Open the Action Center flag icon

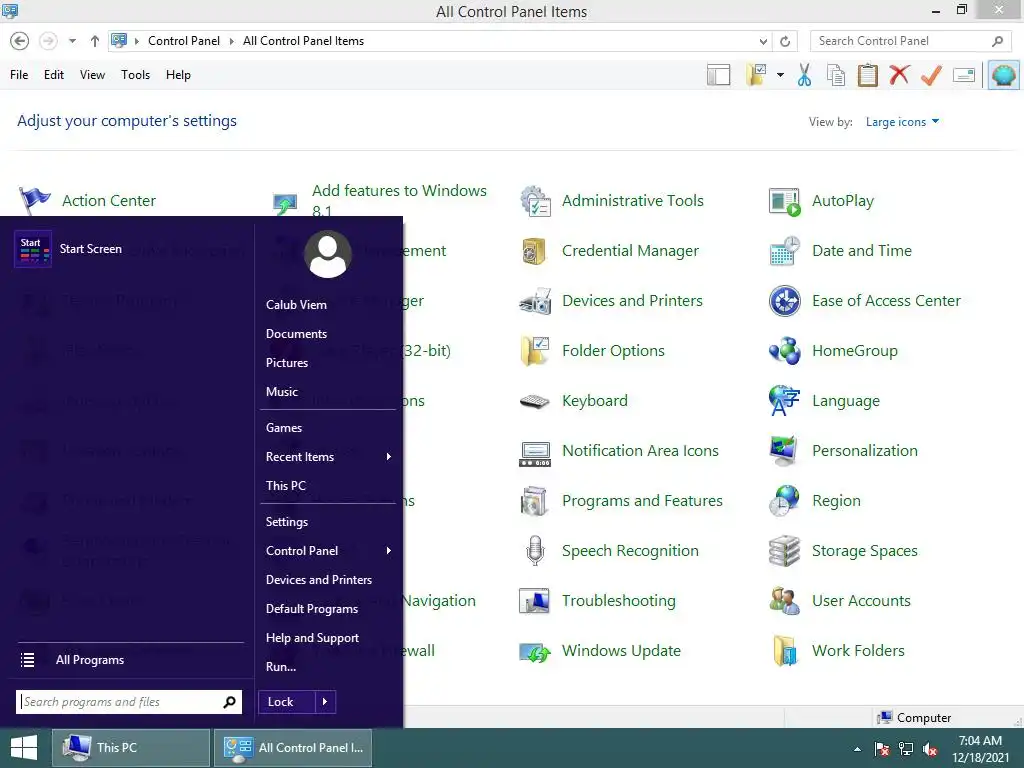click(x=35, y=200)
